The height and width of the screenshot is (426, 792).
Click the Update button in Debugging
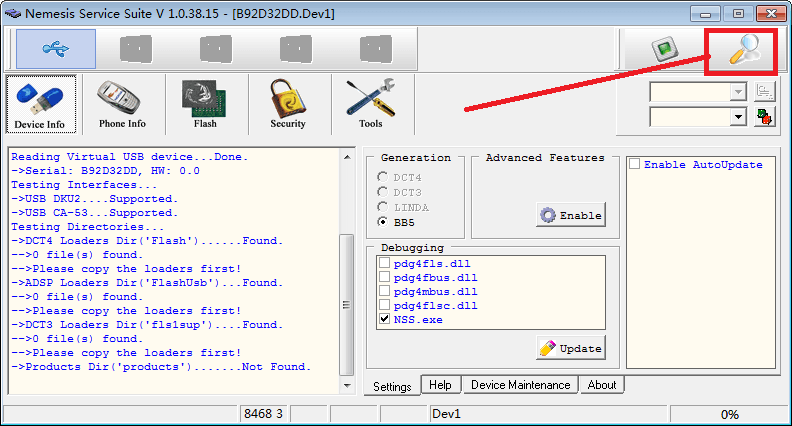(x=571, y=348)
